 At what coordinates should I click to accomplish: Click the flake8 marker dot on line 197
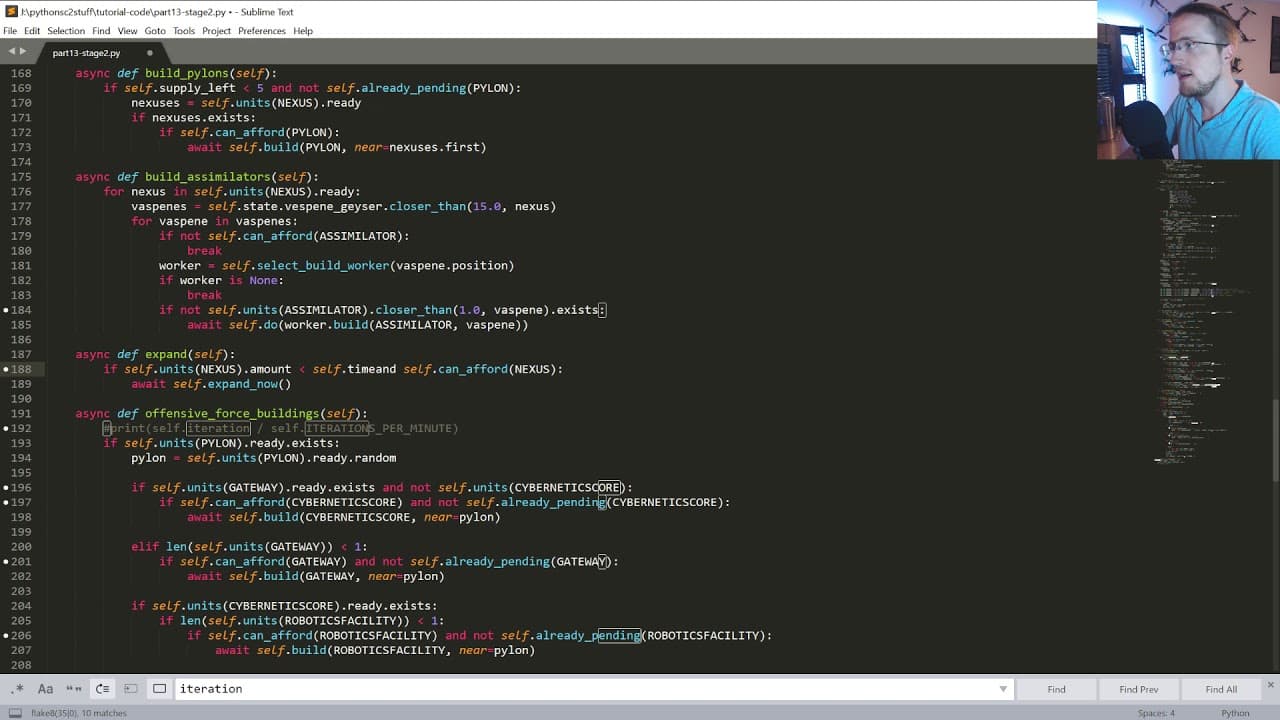5,502
